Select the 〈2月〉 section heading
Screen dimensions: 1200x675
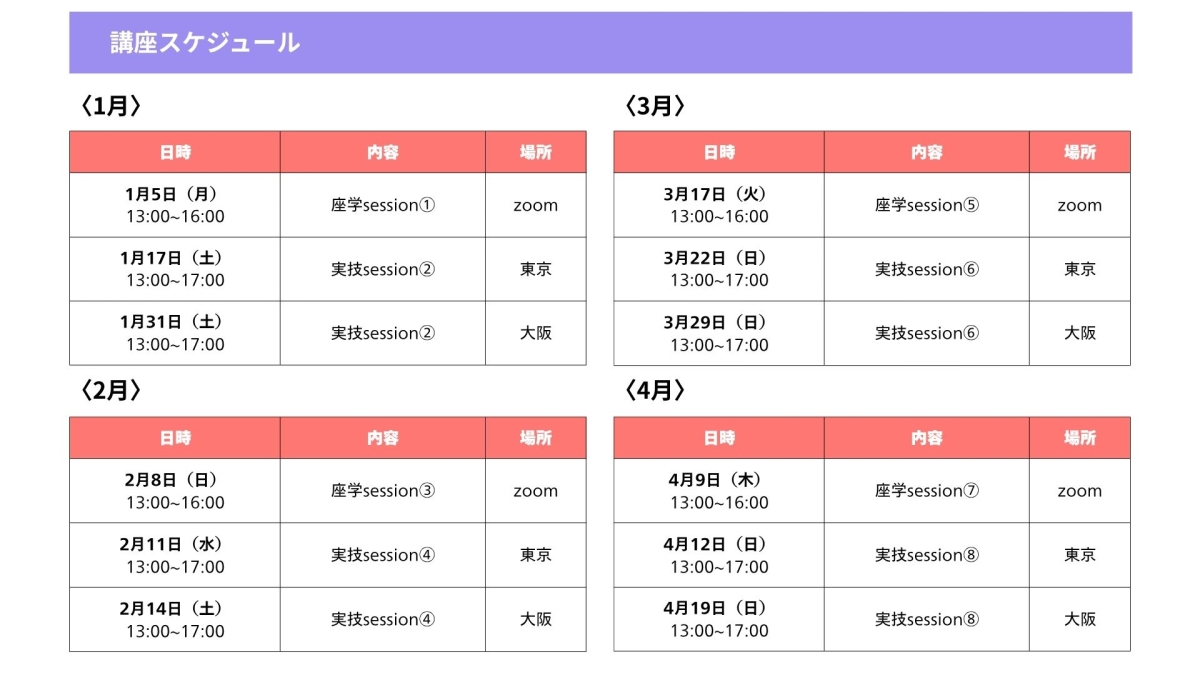click(x=111, y=391)
